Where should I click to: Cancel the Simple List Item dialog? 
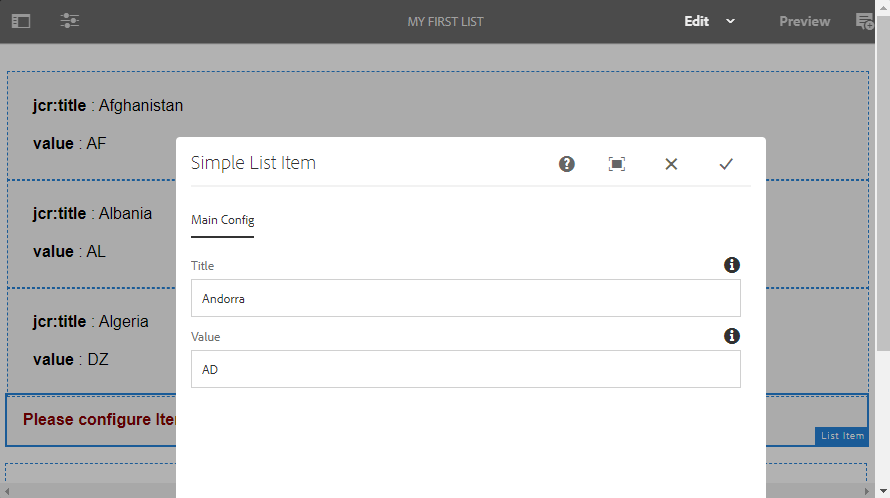click(671, 164)
